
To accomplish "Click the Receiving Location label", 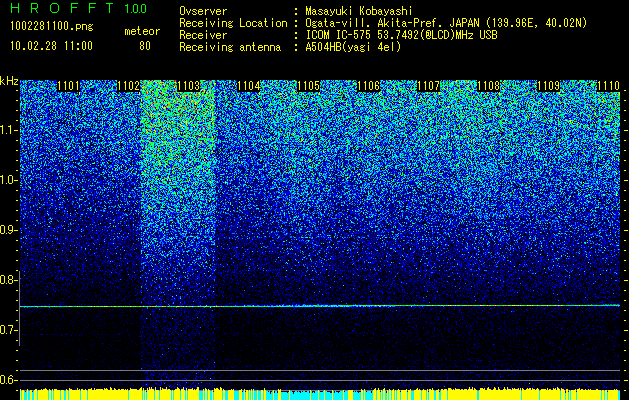I will (x=233, y=23).
